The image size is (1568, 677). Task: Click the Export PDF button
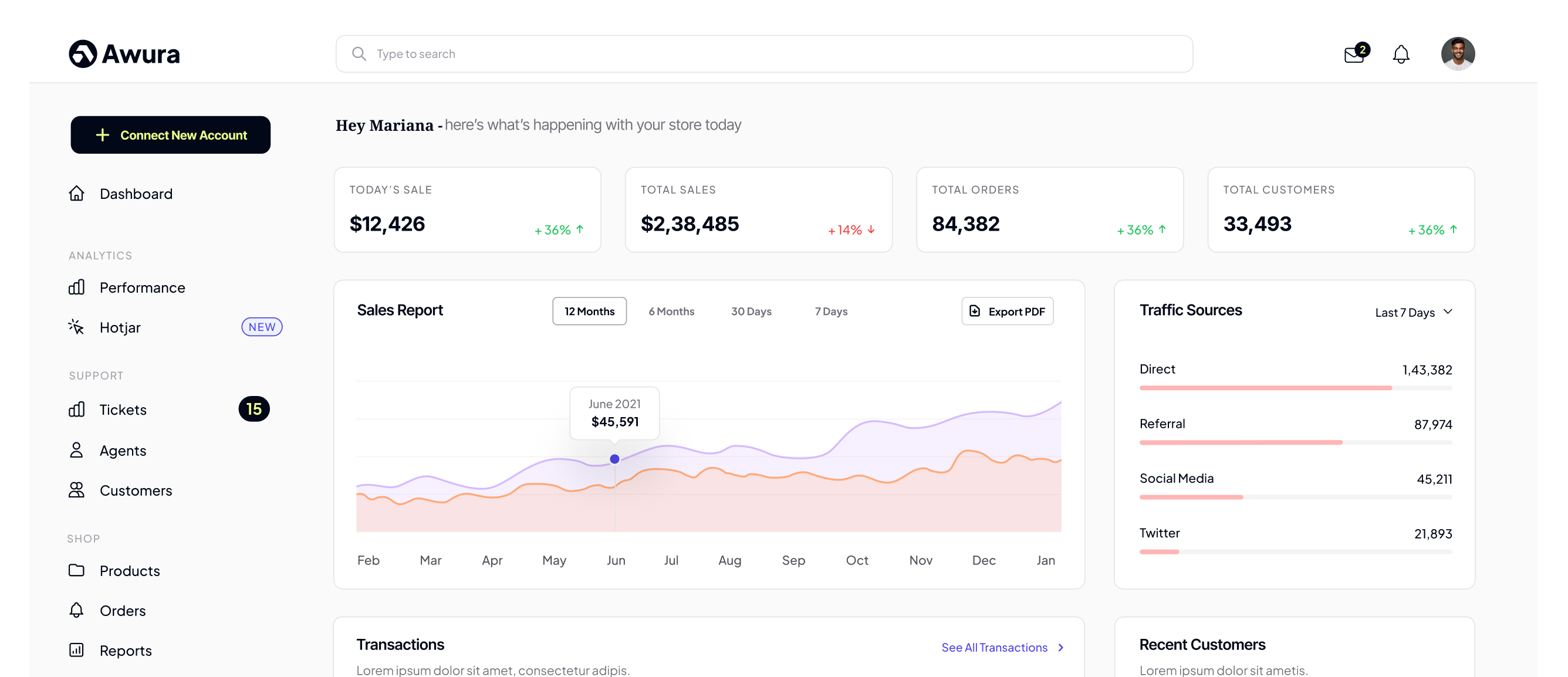(1008, 312)
